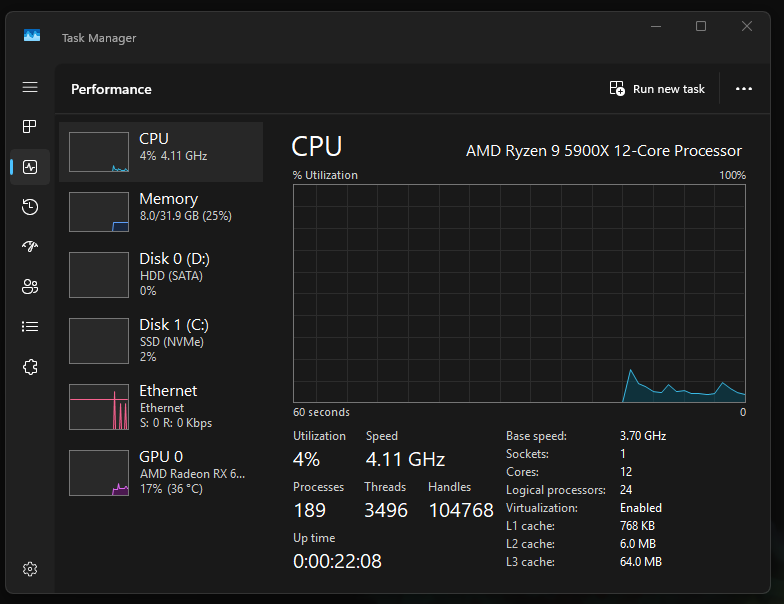
Task: Select Disk 1 (C:) SSD entry
Action: click(161, 340)
